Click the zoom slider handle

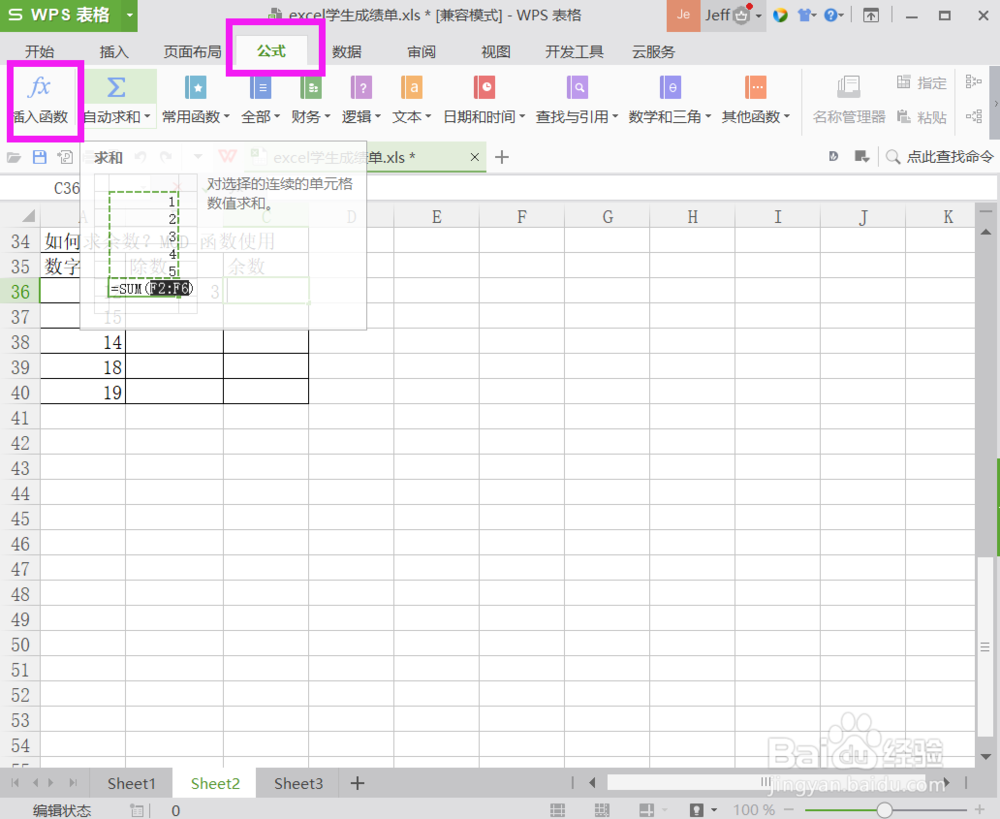(884, 810)
